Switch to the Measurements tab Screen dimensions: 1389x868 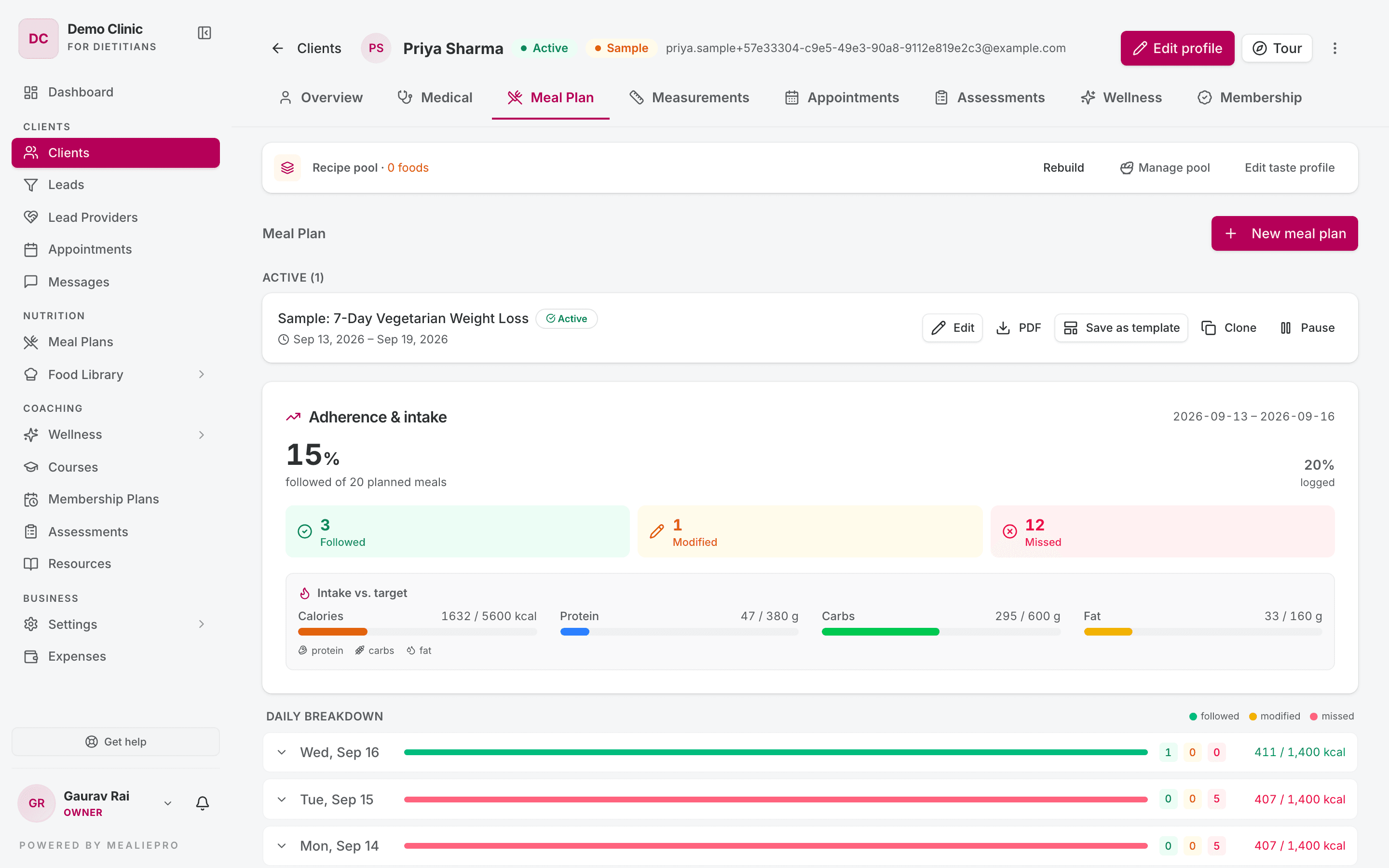pyautogui.click(x=689, y=97)
